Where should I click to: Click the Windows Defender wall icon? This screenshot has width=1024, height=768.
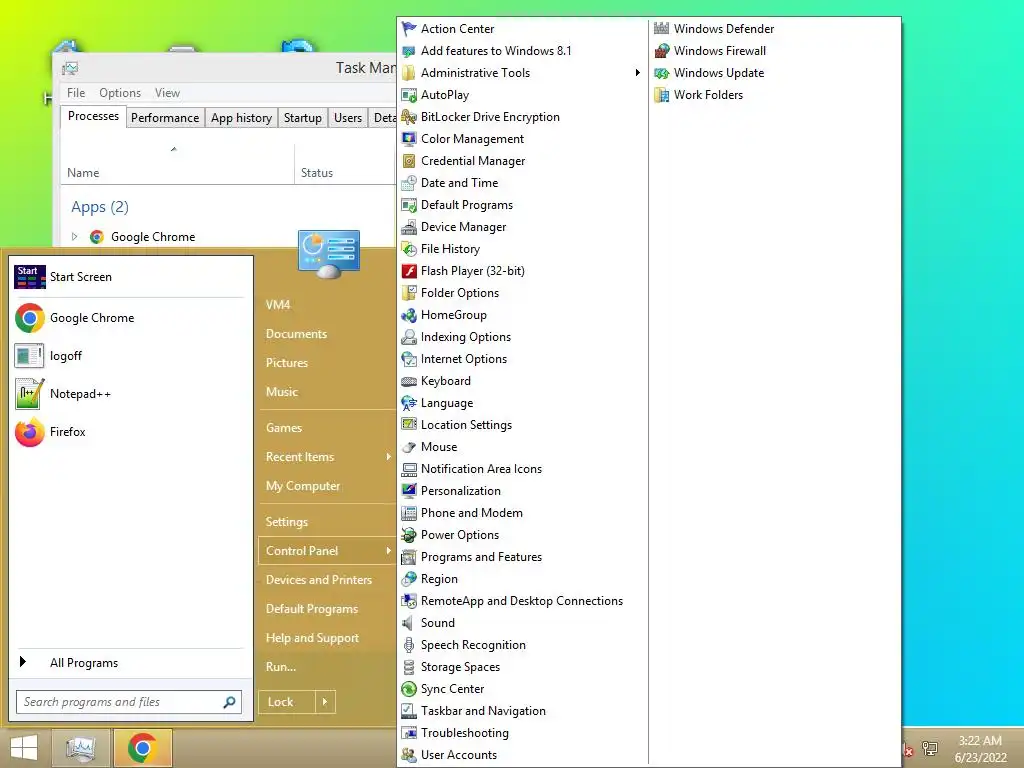click(662, 29)
